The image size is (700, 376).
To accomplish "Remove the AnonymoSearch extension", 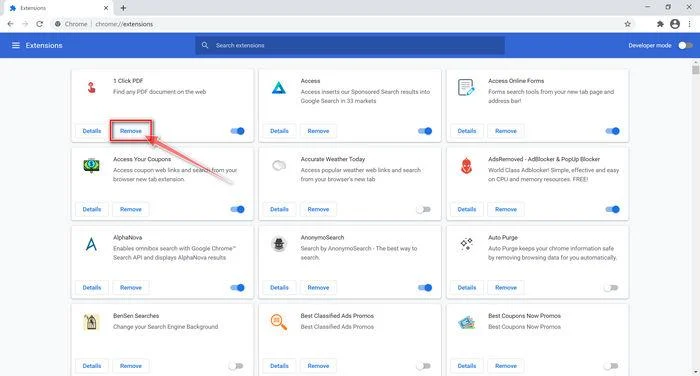I will 318,288.
